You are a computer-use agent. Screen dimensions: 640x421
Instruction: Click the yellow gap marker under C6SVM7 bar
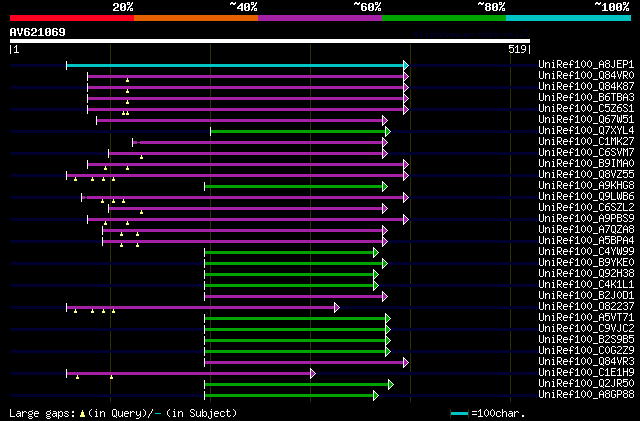click(141, 157)
